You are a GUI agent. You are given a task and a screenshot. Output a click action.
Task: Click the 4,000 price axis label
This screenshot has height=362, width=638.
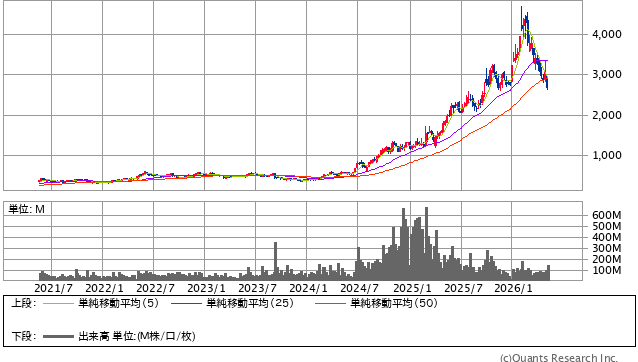click(607, 34)
